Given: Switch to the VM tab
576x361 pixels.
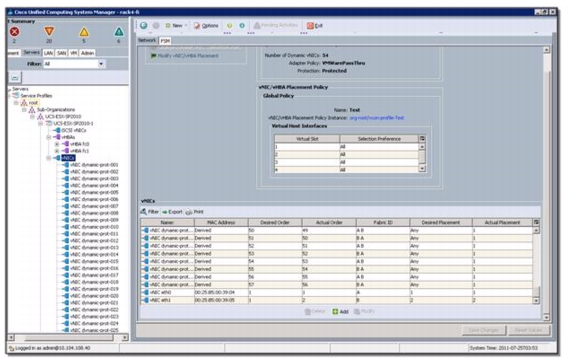Looking at the screenshot, I should [x=73, y=53].
